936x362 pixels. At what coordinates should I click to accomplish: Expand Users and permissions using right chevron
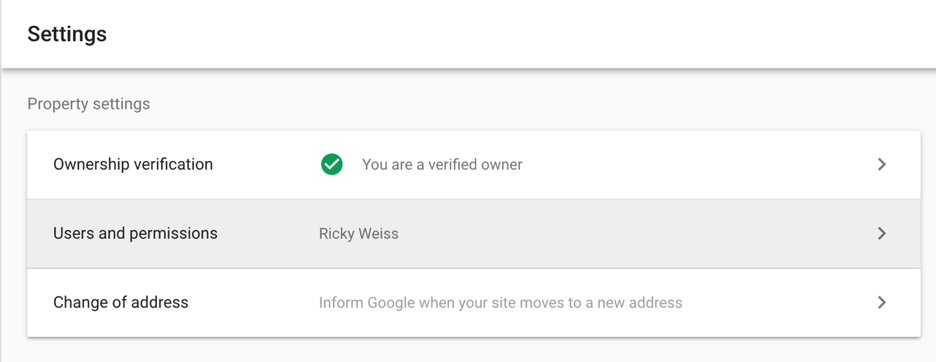882,234
